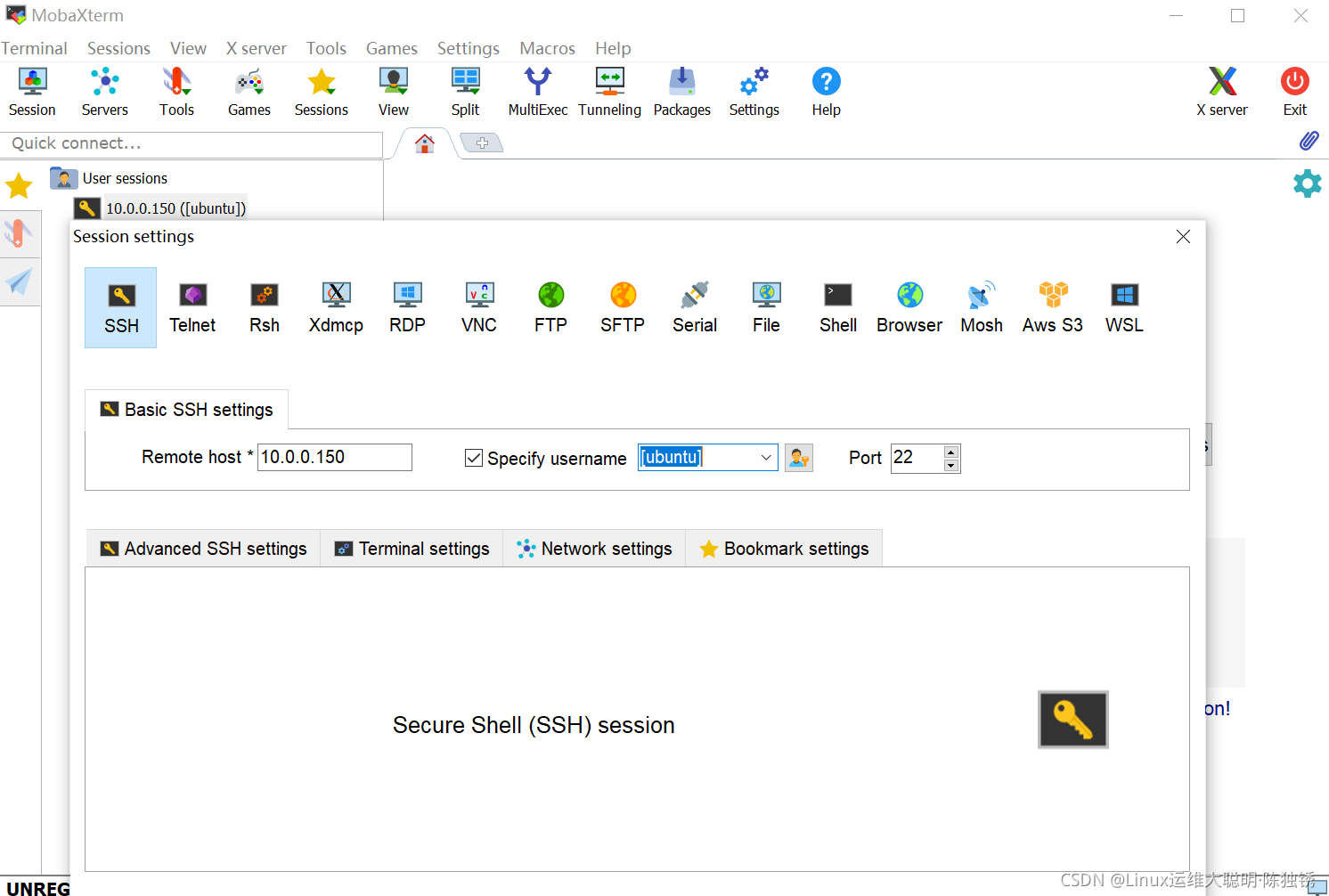The width and height of the screenshot is (1329, 896).
Task: Pick the Browser session type
Action: [x=909, y=307]
